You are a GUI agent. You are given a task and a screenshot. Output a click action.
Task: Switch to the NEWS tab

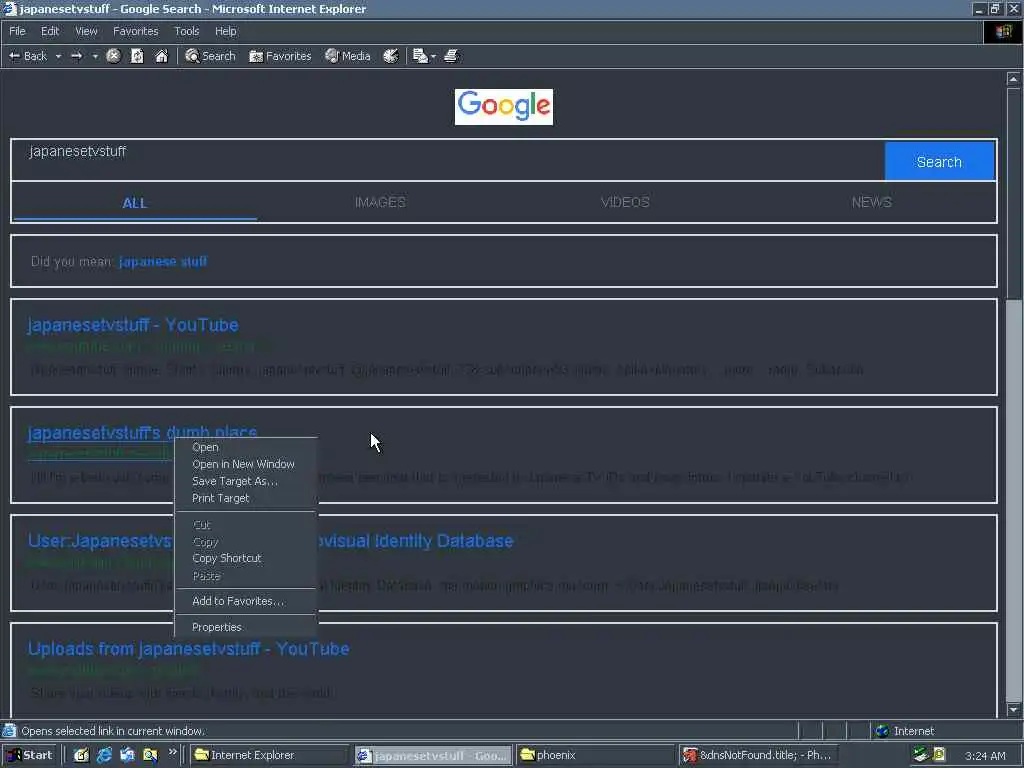871,202
